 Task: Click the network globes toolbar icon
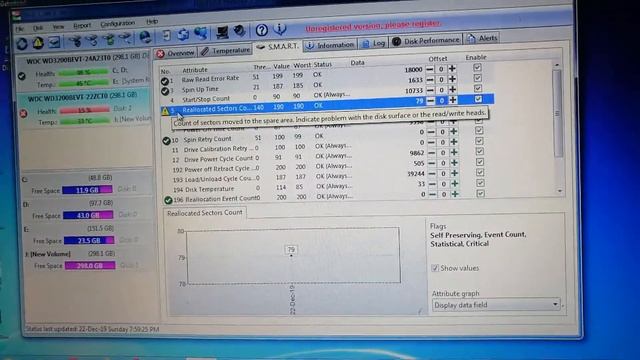tap(200, 33)
